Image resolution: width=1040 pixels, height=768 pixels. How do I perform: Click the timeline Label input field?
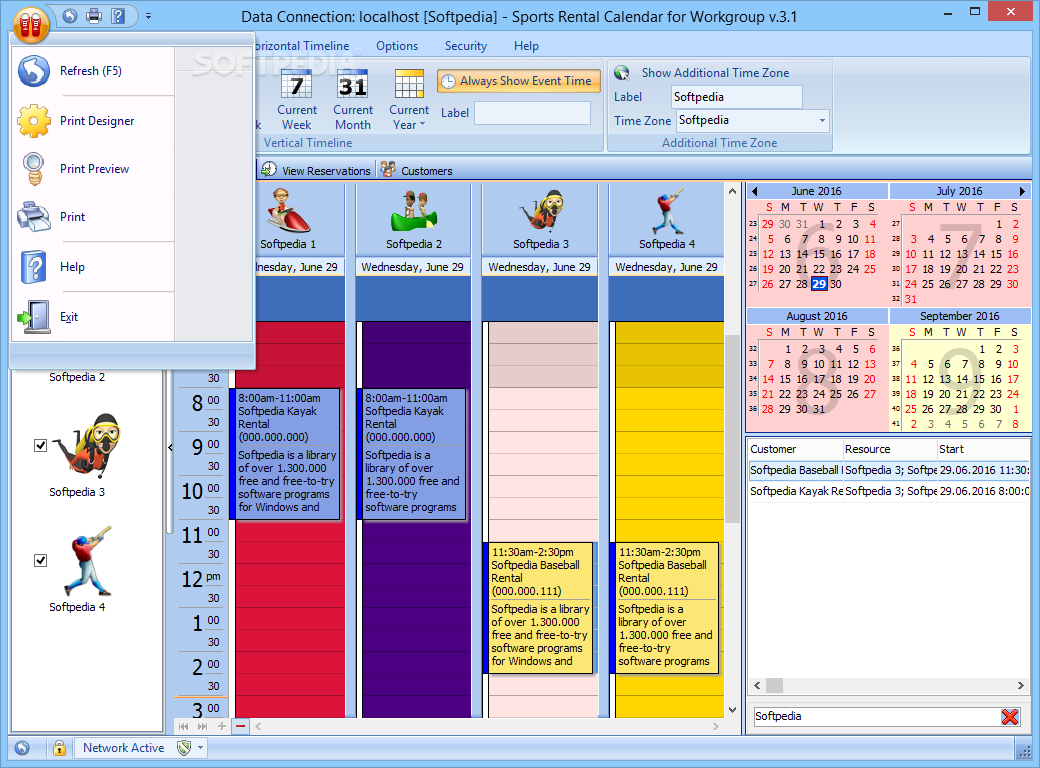(533, 113)
